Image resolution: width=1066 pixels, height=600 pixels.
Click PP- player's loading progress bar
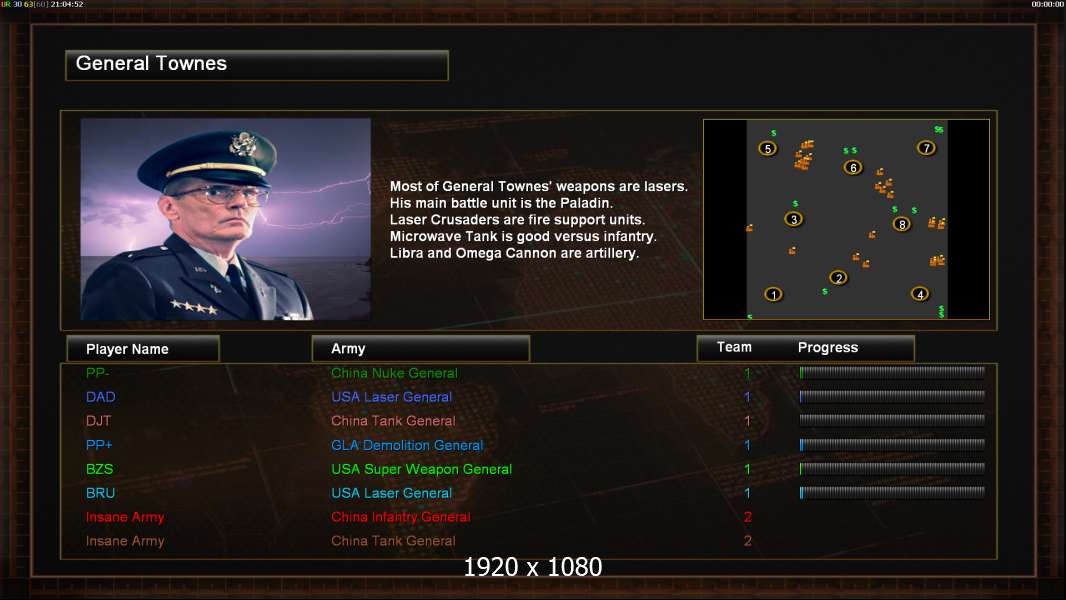click(x=892, y=372)
